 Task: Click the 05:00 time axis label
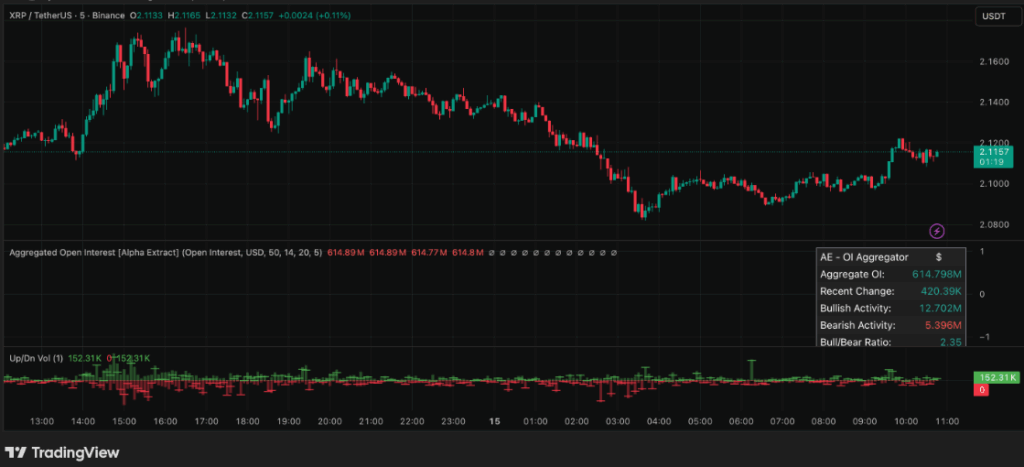click(x=700, y=421)
